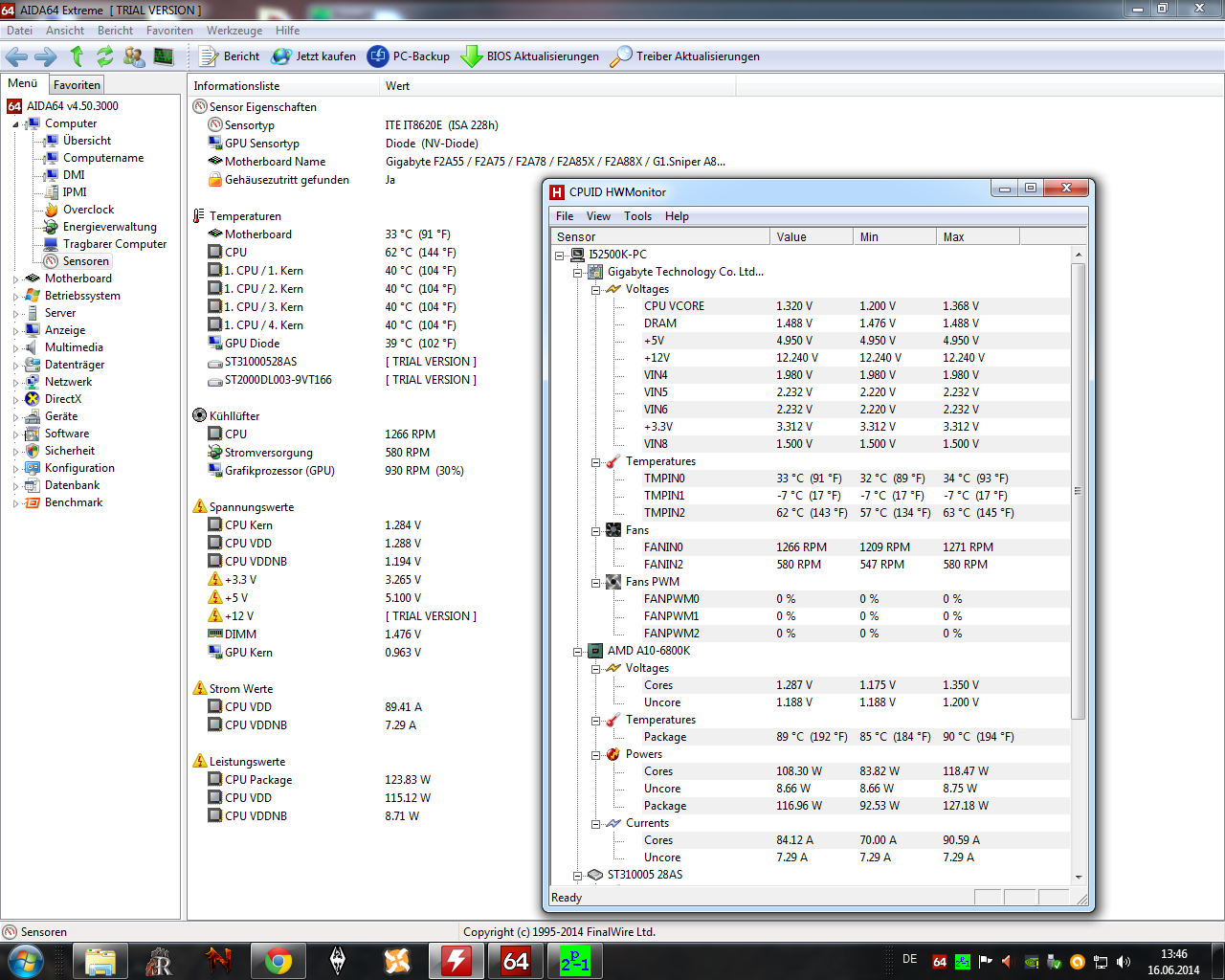
Task: Expand the Benchmark tree node
Action: point(16,503)
